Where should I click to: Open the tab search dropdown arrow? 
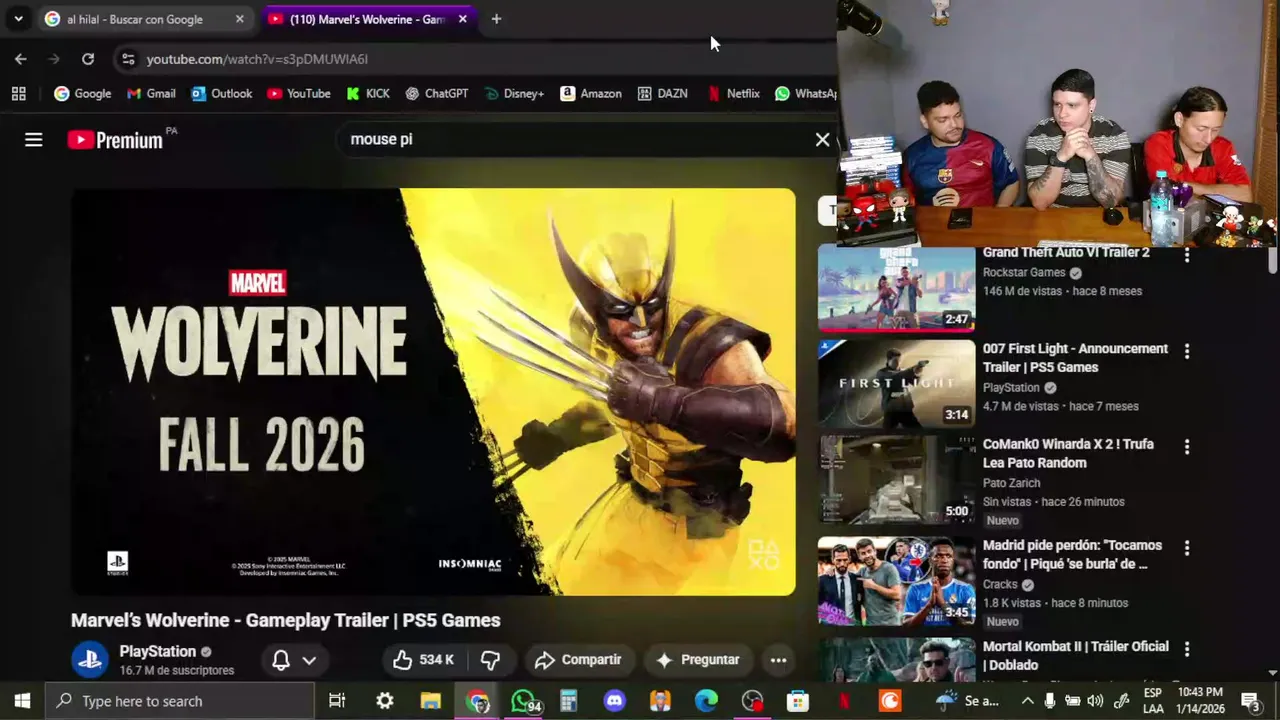[x=18, y=19]
